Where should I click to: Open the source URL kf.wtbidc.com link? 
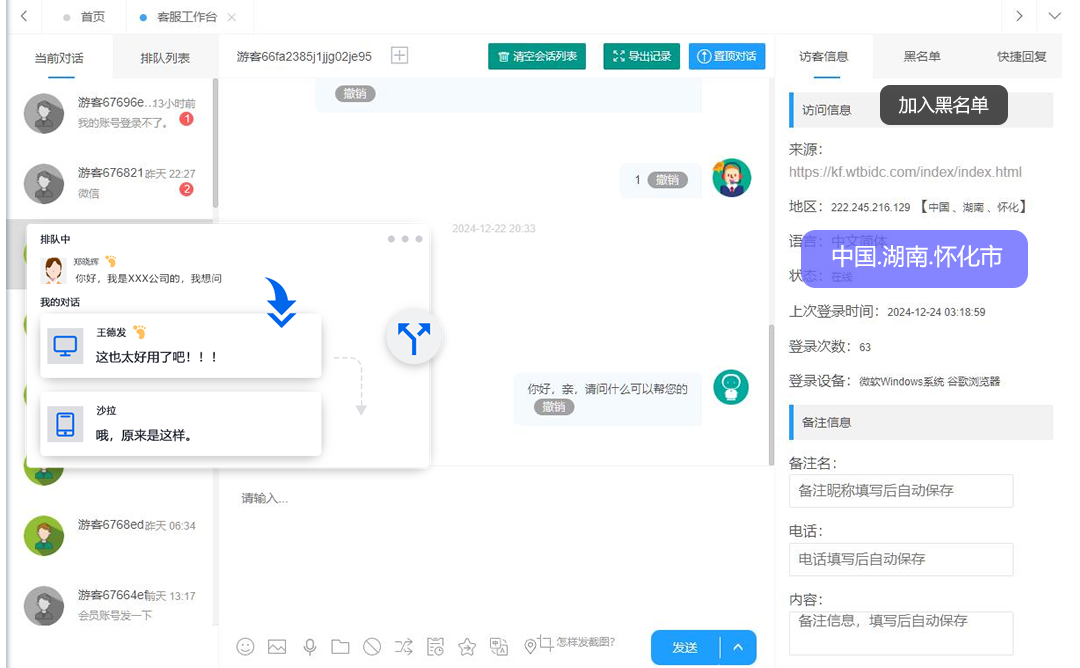point(905,172)
